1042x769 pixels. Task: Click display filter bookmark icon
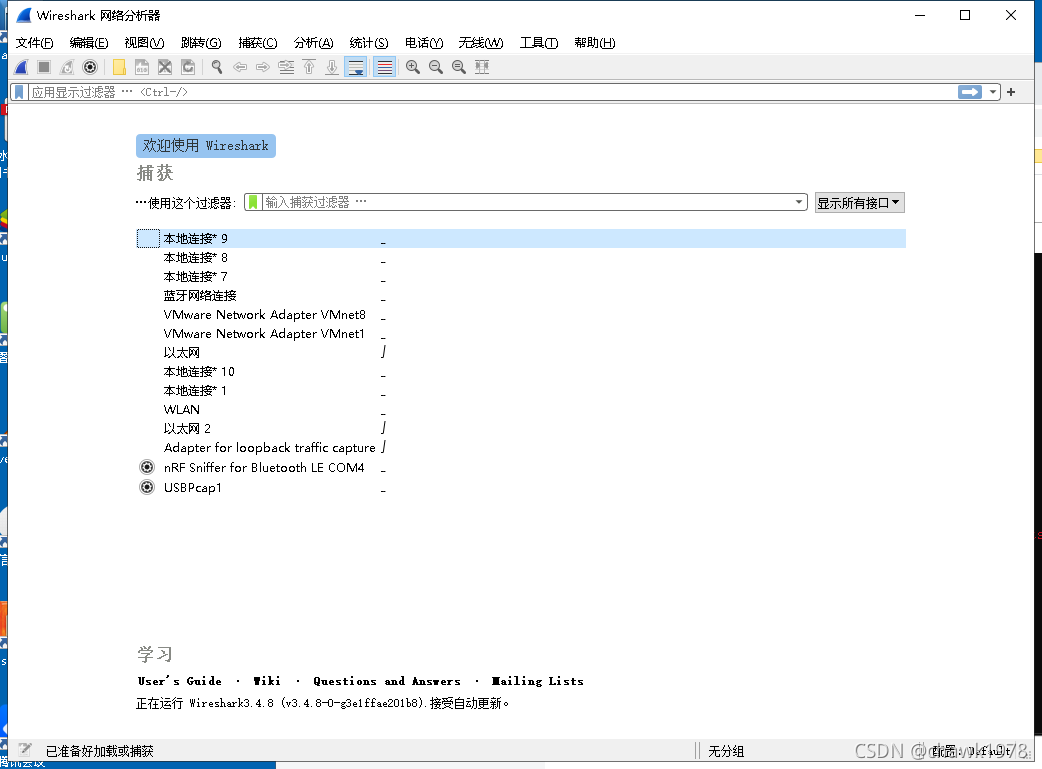point(19,92)
